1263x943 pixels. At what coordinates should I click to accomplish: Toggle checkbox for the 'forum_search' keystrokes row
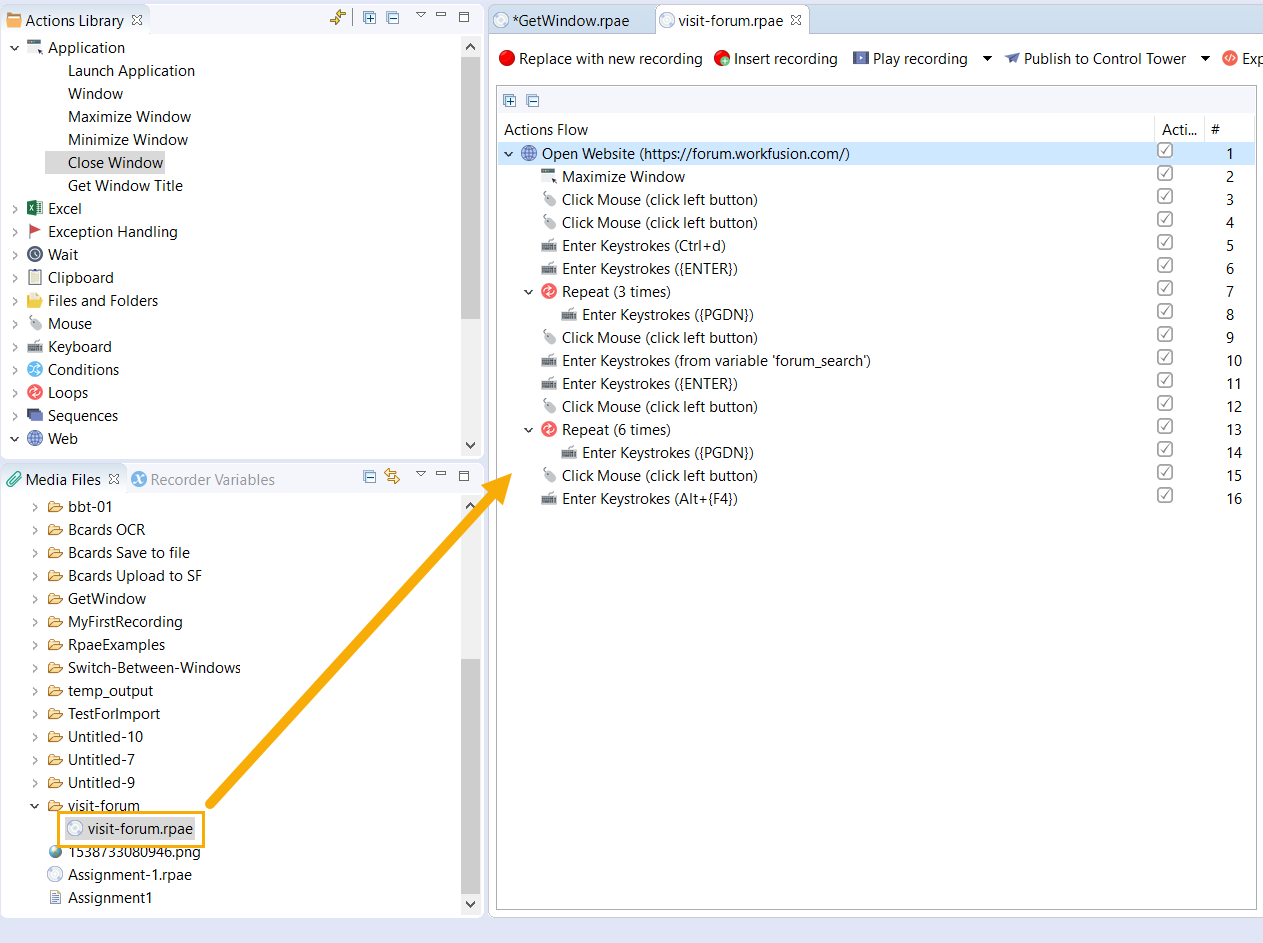pyautogui.click(x=1165, y=357)
